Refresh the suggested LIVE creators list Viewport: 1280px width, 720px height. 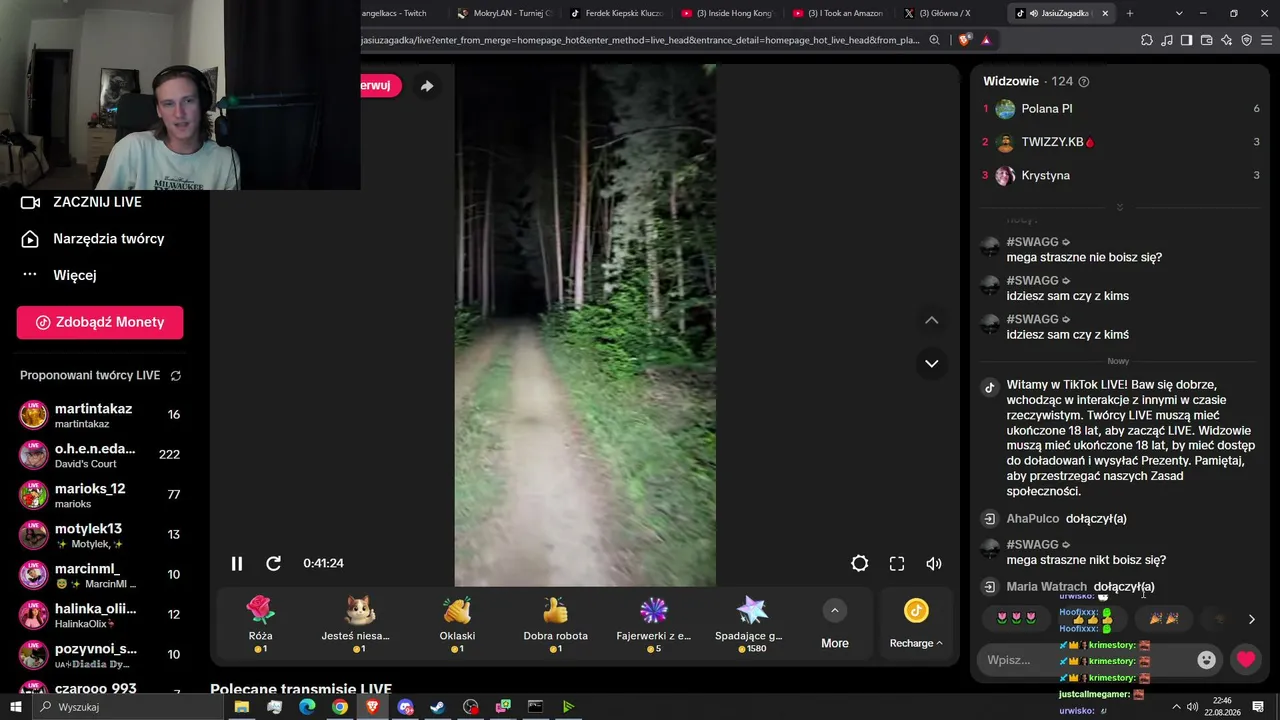(x=176, y=376)
